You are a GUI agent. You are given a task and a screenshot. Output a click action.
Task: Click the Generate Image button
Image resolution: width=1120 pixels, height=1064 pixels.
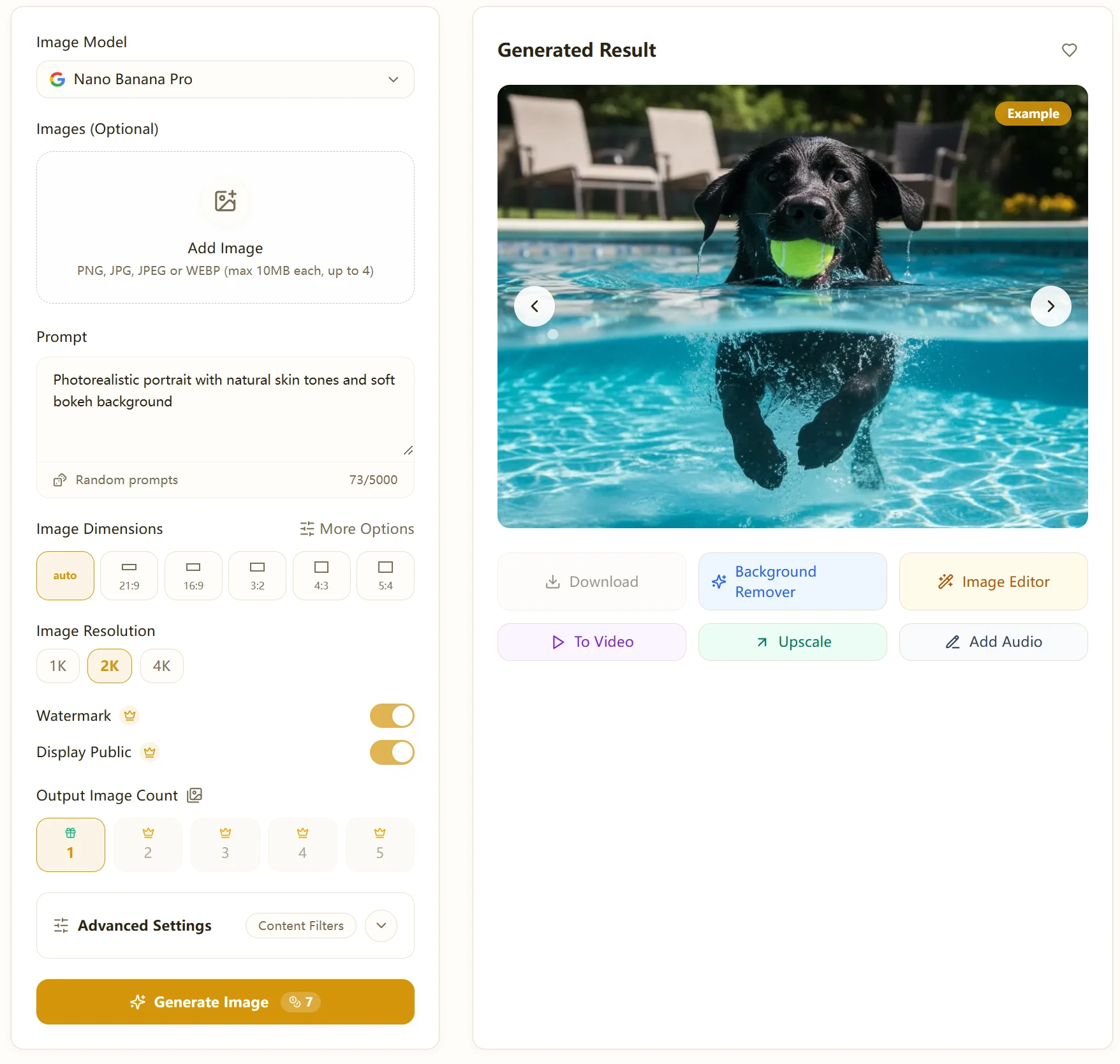click(225, 1001)
